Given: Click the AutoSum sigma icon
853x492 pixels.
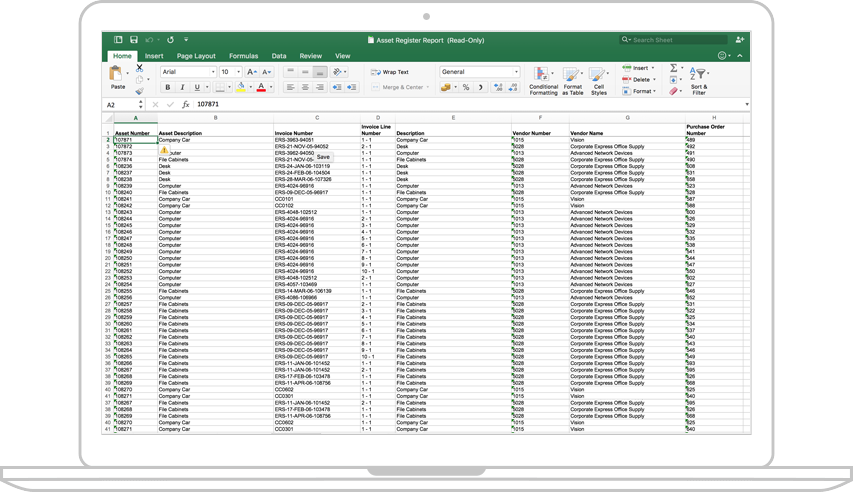Looking at the screenshot, I should (x=673, y=68).
